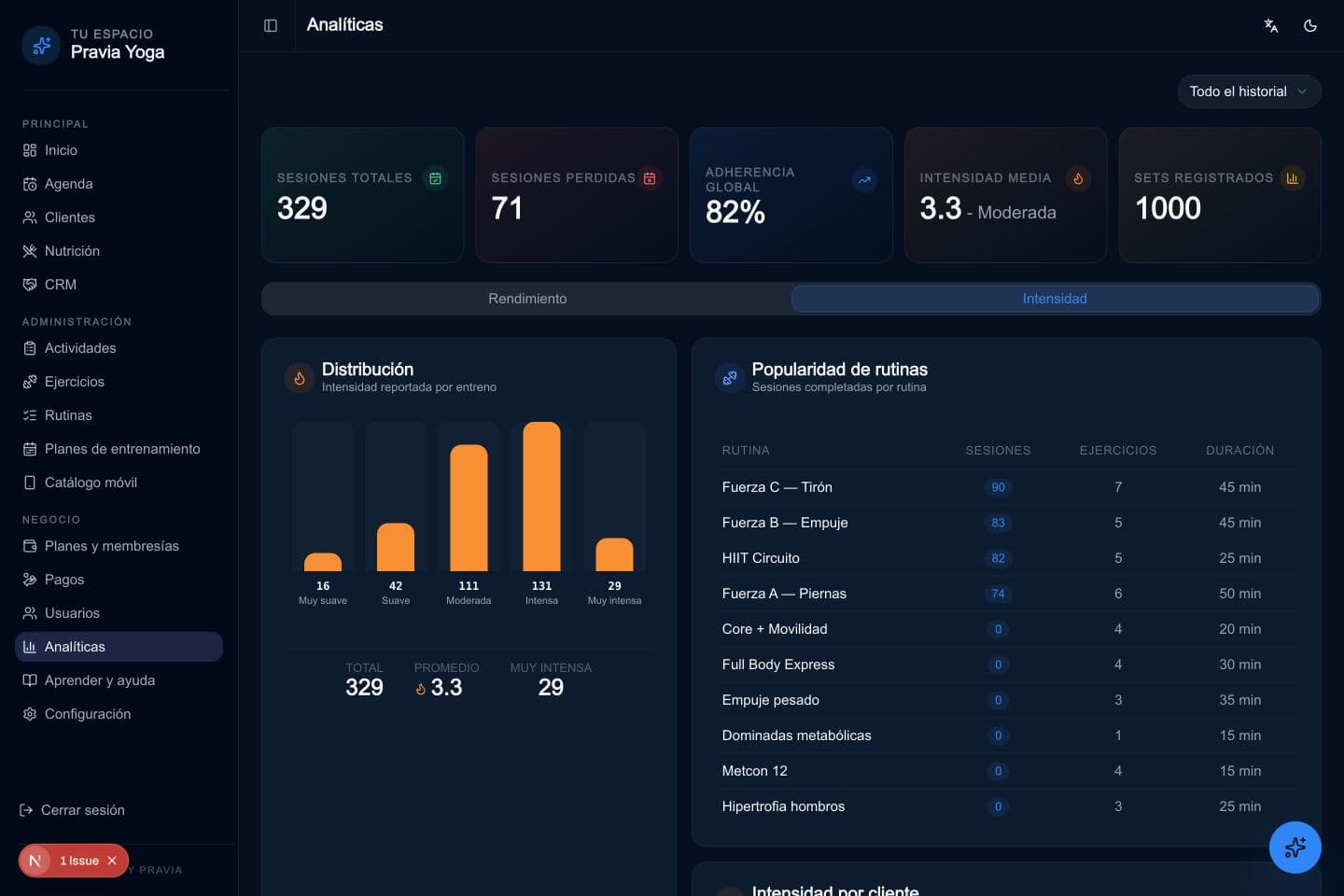Image resolution: width=1344 pixels, height=896 pixels.
Task: Click Cerrar sesión to log out
Action: [x=72, y=810]
